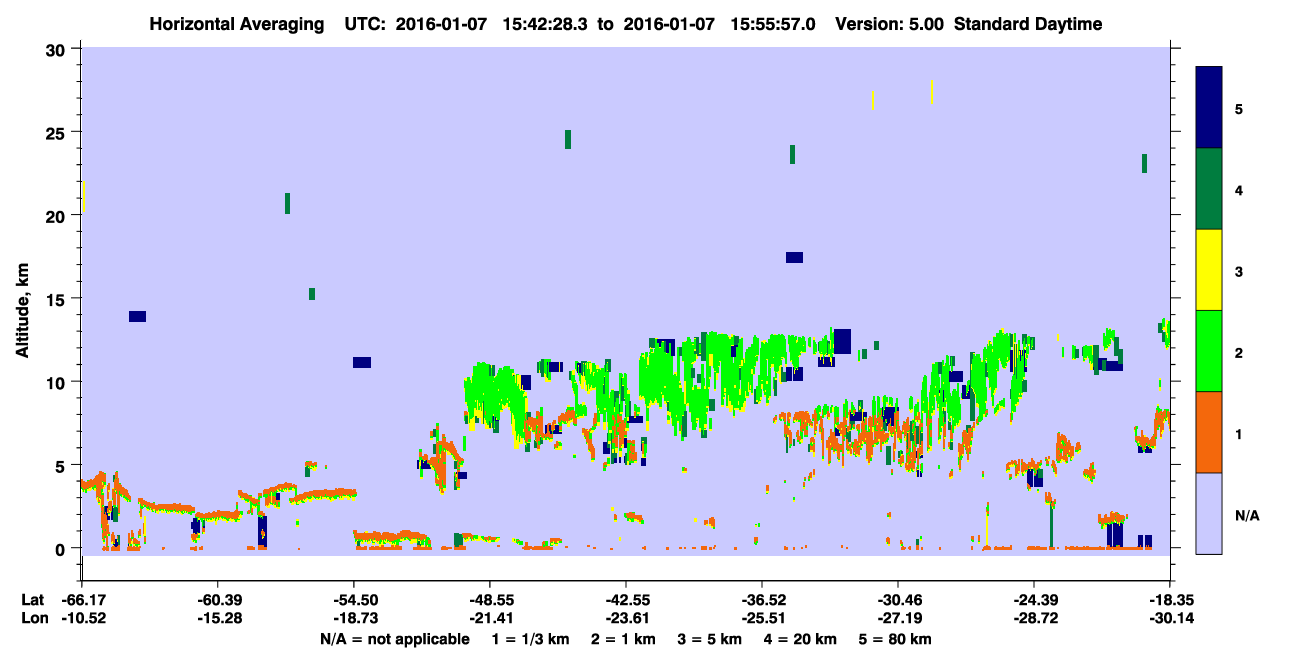1300x667 pixels.
Task: Click latitude value '-30.46'
Action: (x=898, y=600)
